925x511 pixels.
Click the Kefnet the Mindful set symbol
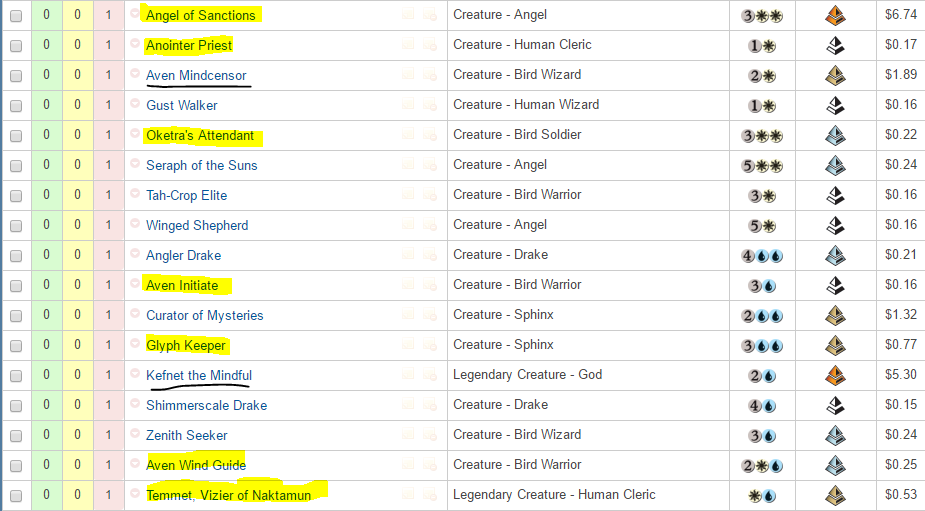pos(835,375)
